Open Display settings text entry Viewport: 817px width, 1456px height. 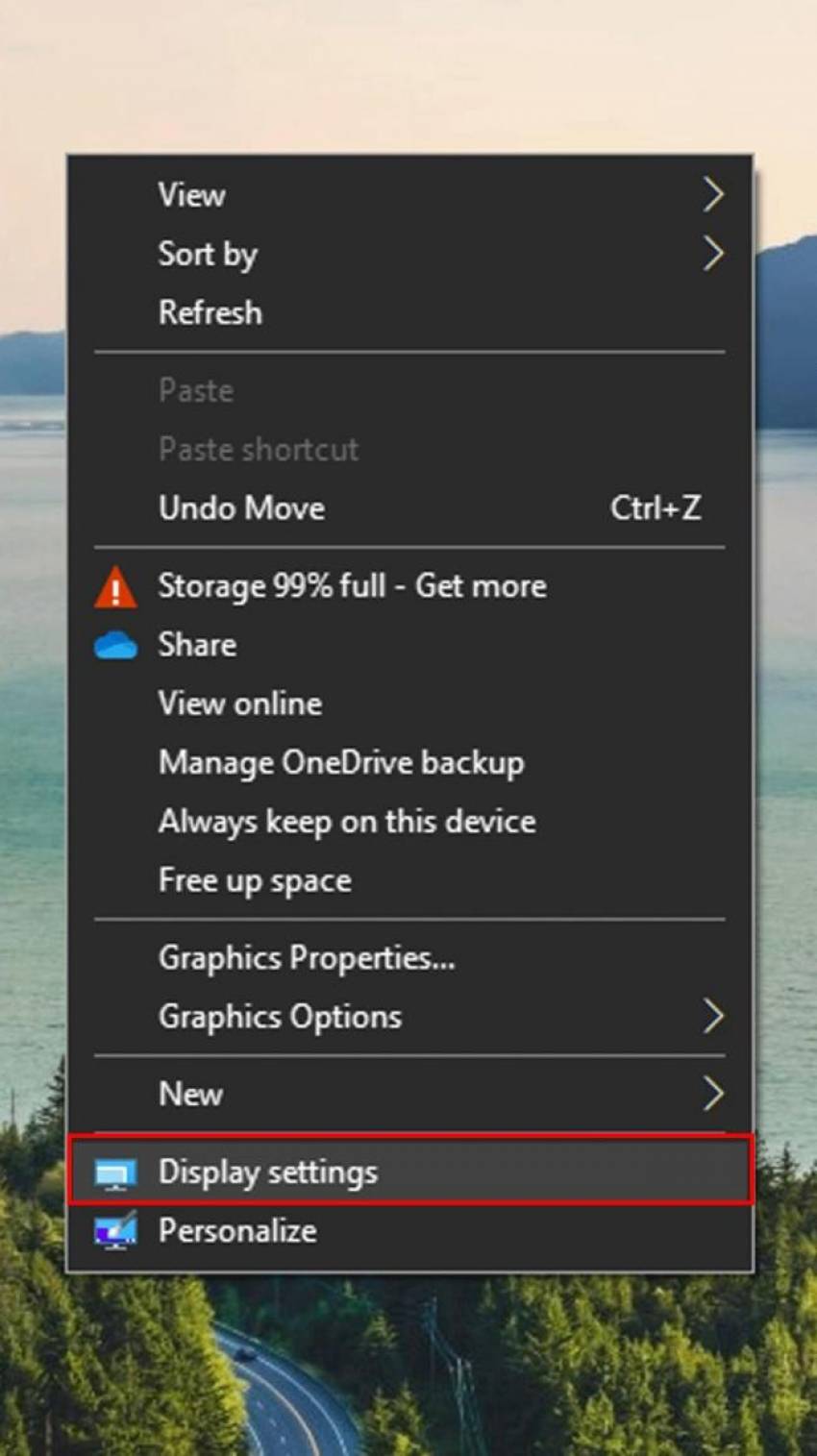268,1172
